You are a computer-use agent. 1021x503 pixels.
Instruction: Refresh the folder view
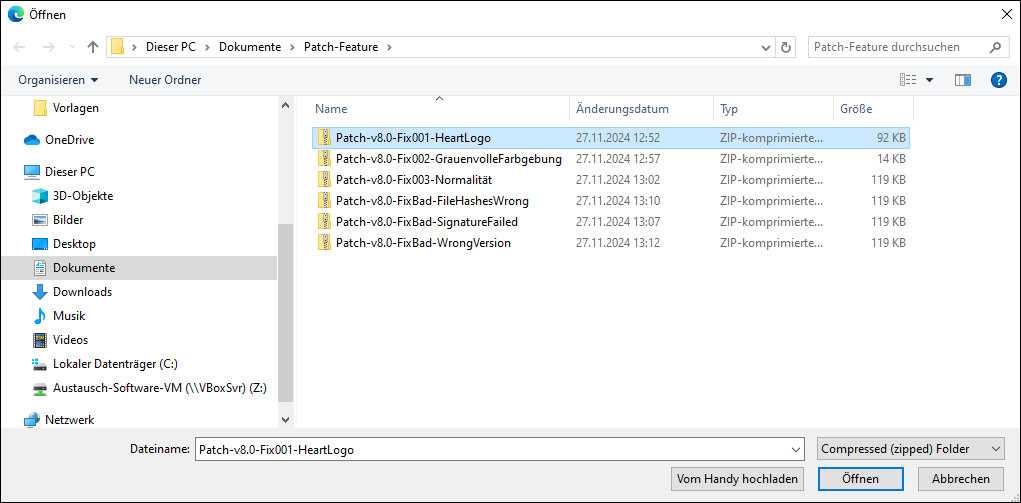(x=786, y=47)
